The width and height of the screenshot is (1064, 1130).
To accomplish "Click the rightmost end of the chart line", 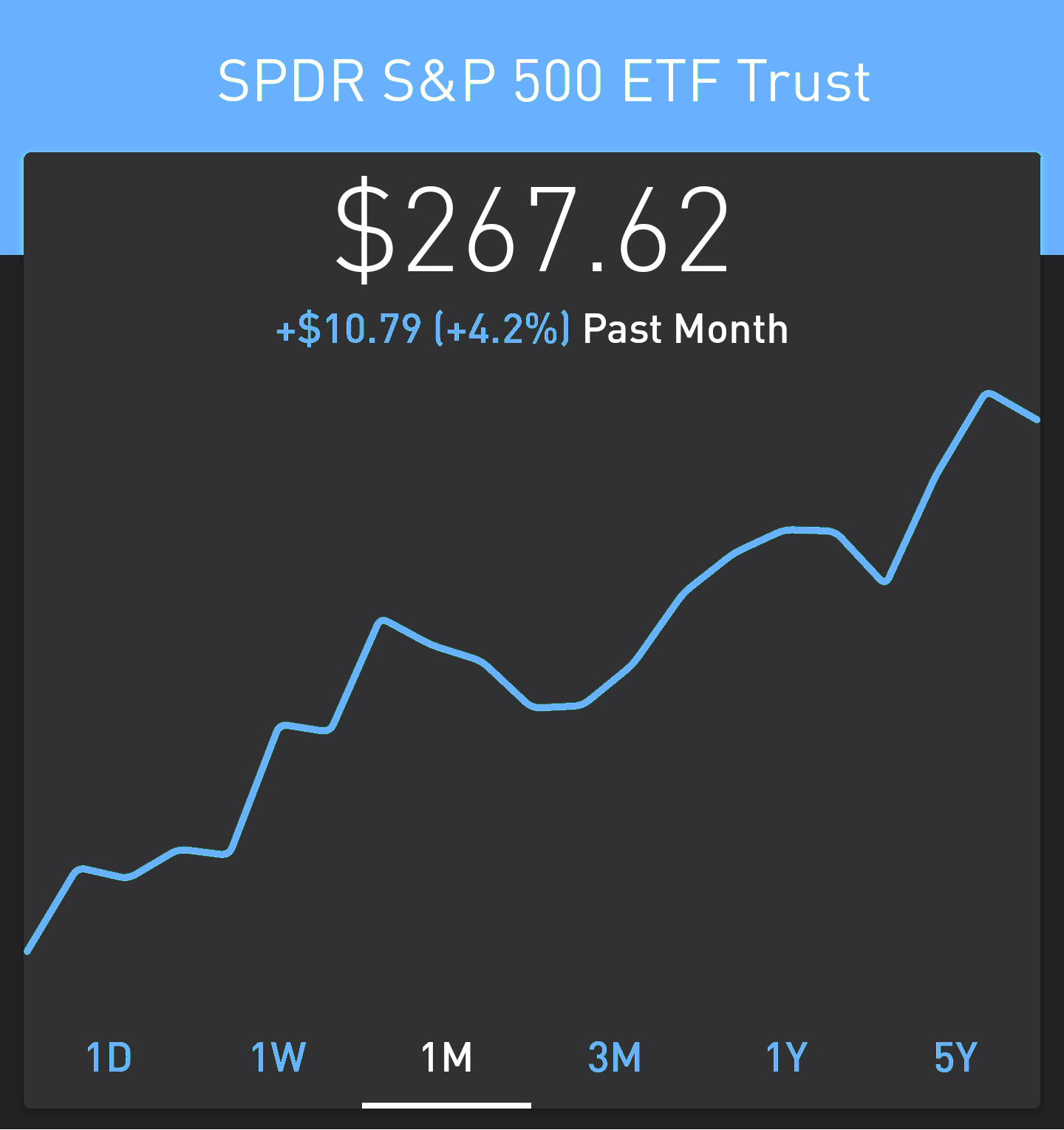I will pos(1037,419).
